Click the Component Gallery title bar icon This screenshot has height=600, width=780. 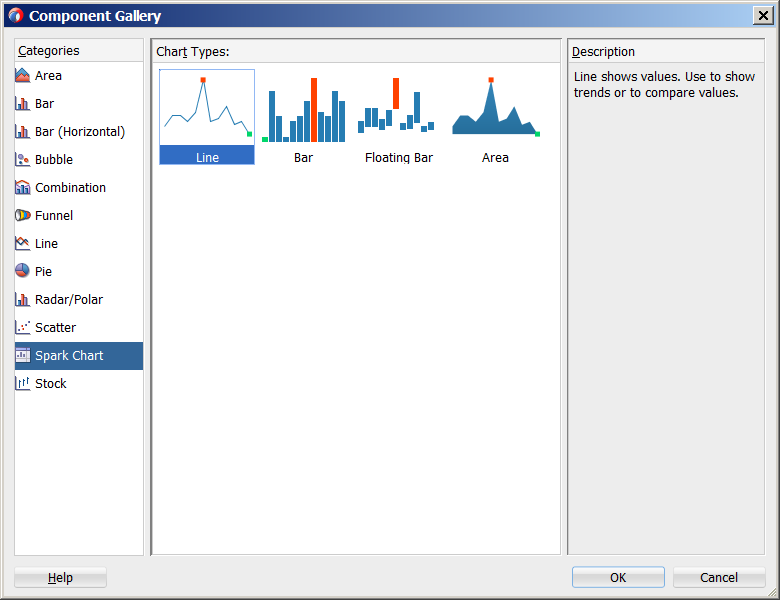[x=16, y=16]
